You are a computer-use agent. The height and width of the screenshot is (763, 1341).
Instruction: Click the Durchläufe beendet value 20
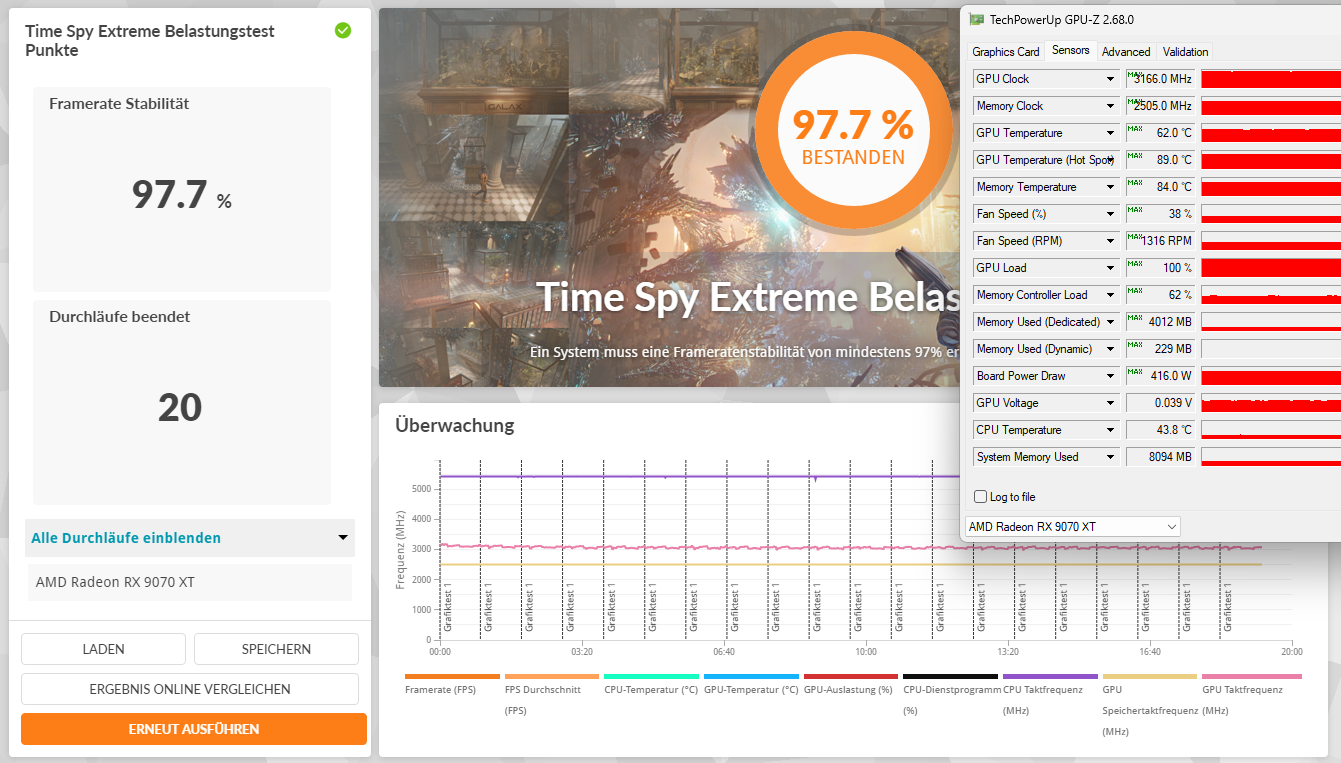180,407
